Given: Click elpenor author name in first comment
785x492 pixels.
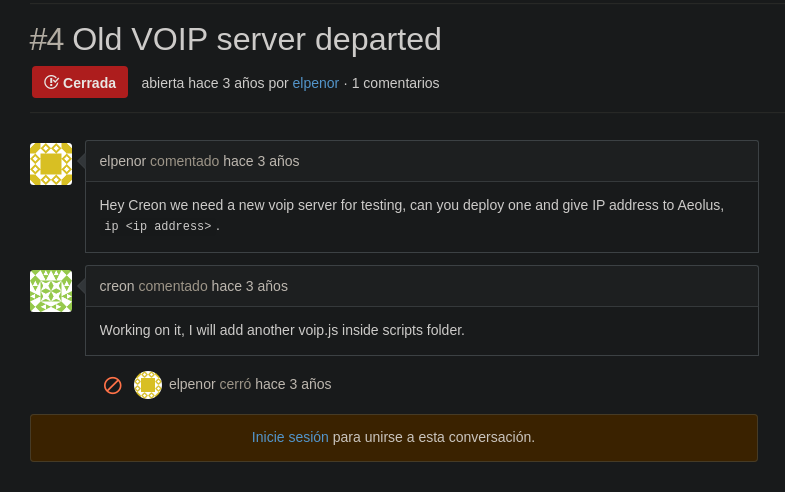Looking at the screenshot, I should point(123,161).
